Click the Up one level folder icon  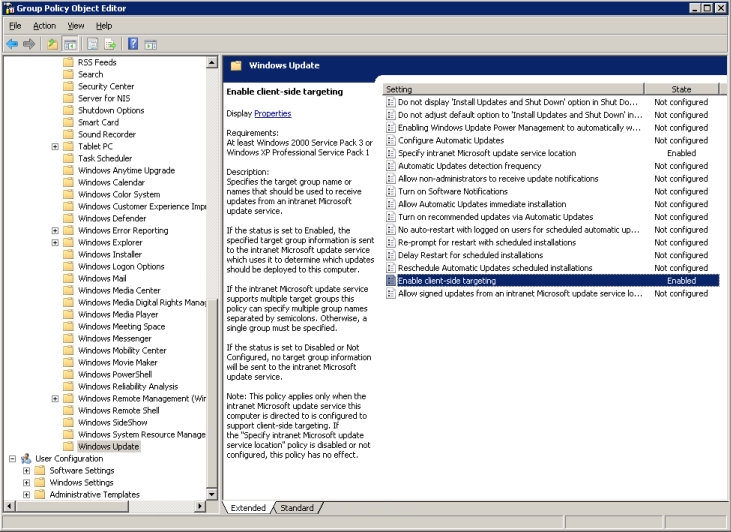(53, 44)
